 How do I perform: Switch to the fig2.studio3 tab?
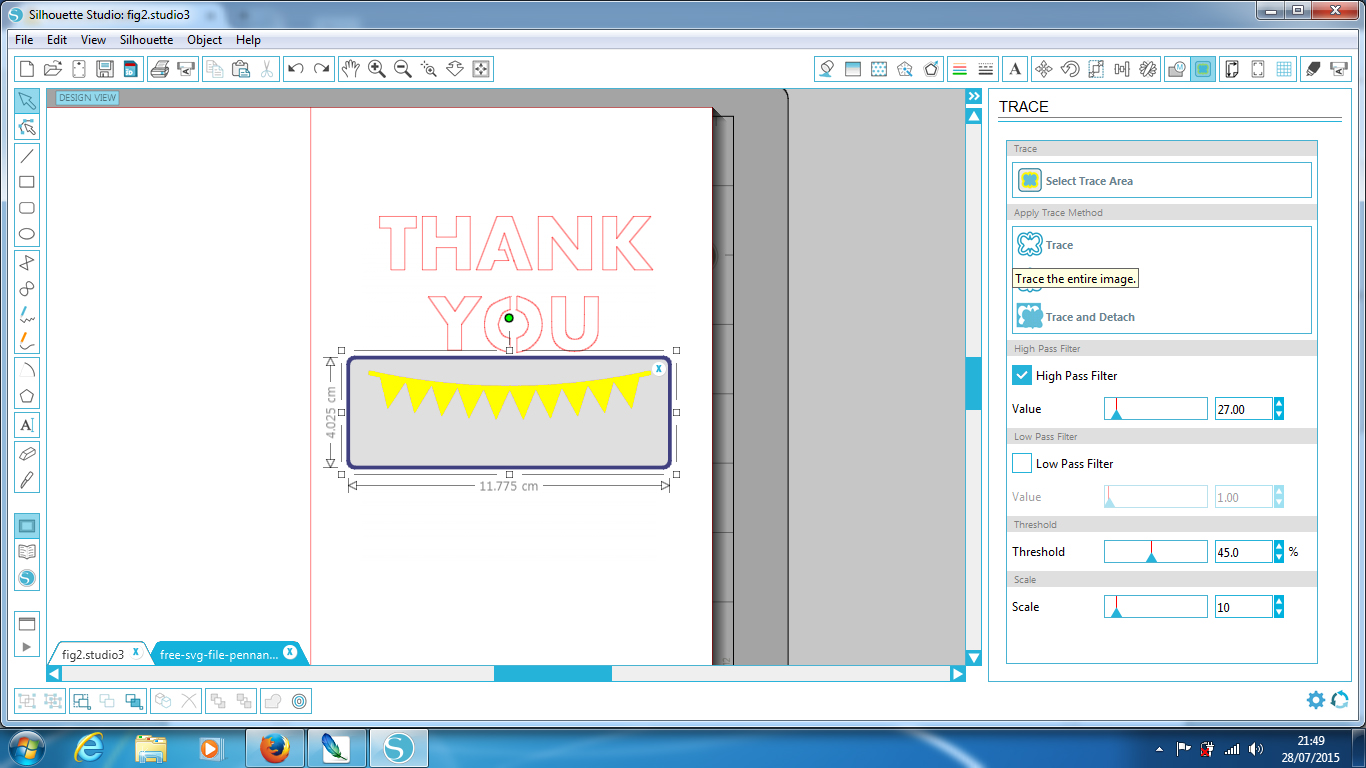click(x=93, y=654)
